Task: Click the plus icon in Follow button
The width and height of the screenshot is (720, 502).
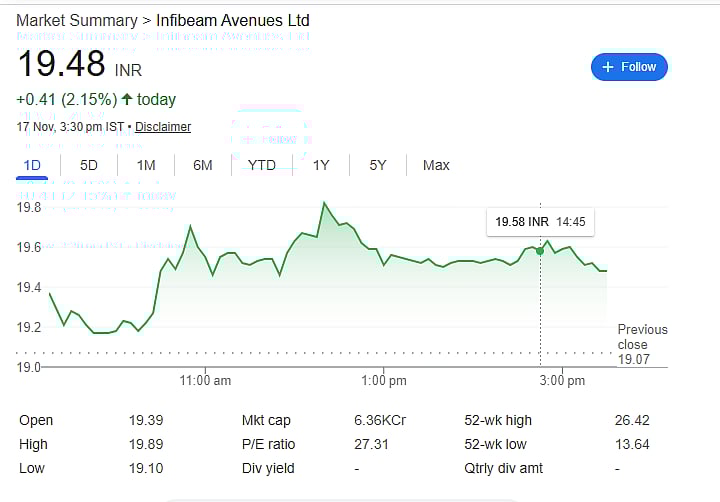Action: click(607, 67)
